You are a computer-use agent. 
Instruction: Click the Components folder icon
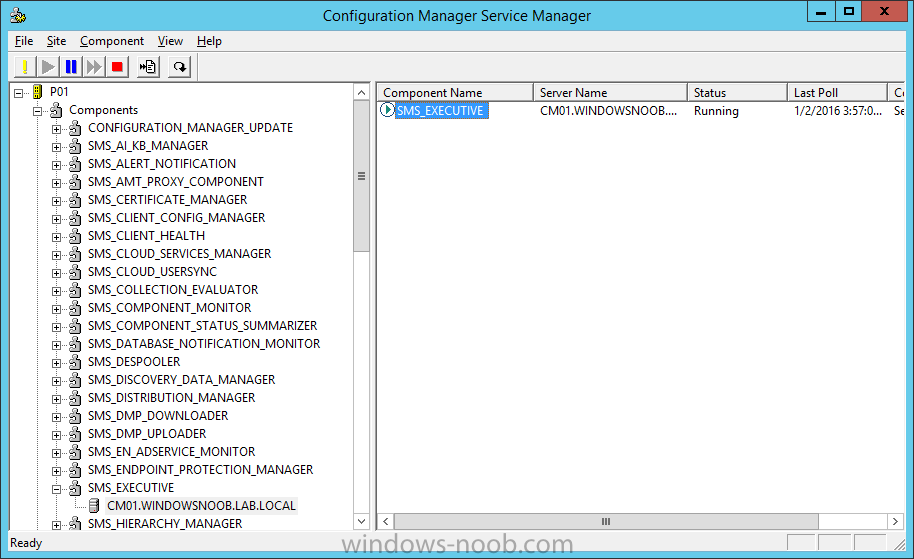coord(57,110)
